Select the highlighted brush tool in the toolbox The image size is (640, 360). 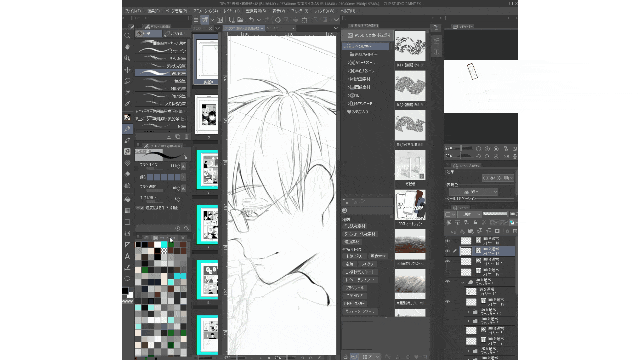(x=127, y=129)
